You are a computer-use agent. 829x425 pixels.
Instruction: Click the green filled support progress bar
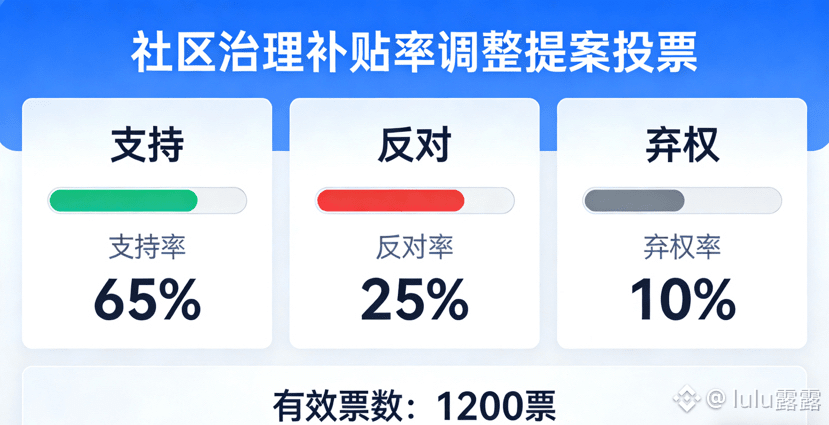tap(123, 200)
